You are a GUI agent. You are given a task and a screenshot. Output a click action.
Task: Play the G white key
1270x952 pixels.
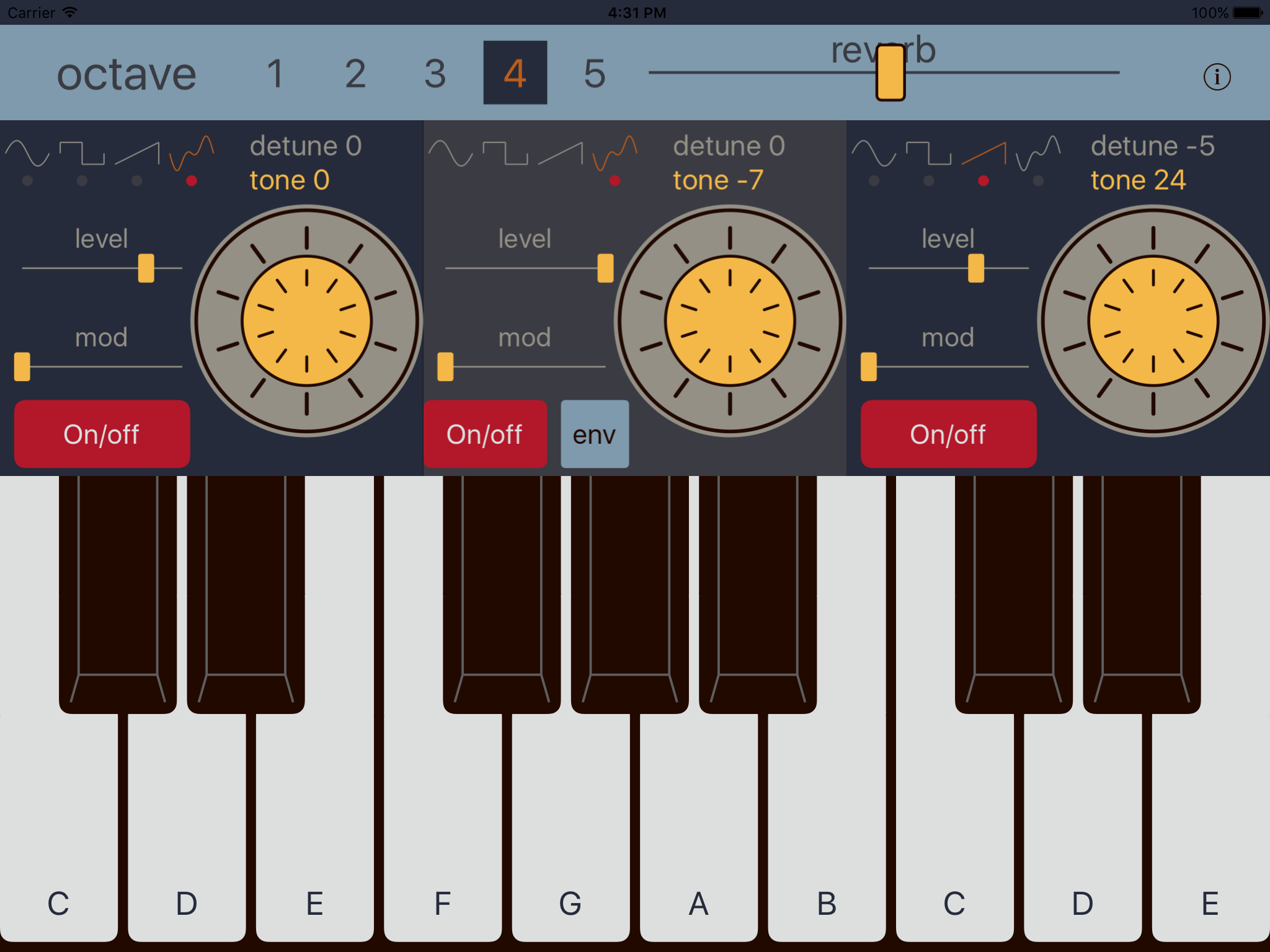(x=570, y=837)
